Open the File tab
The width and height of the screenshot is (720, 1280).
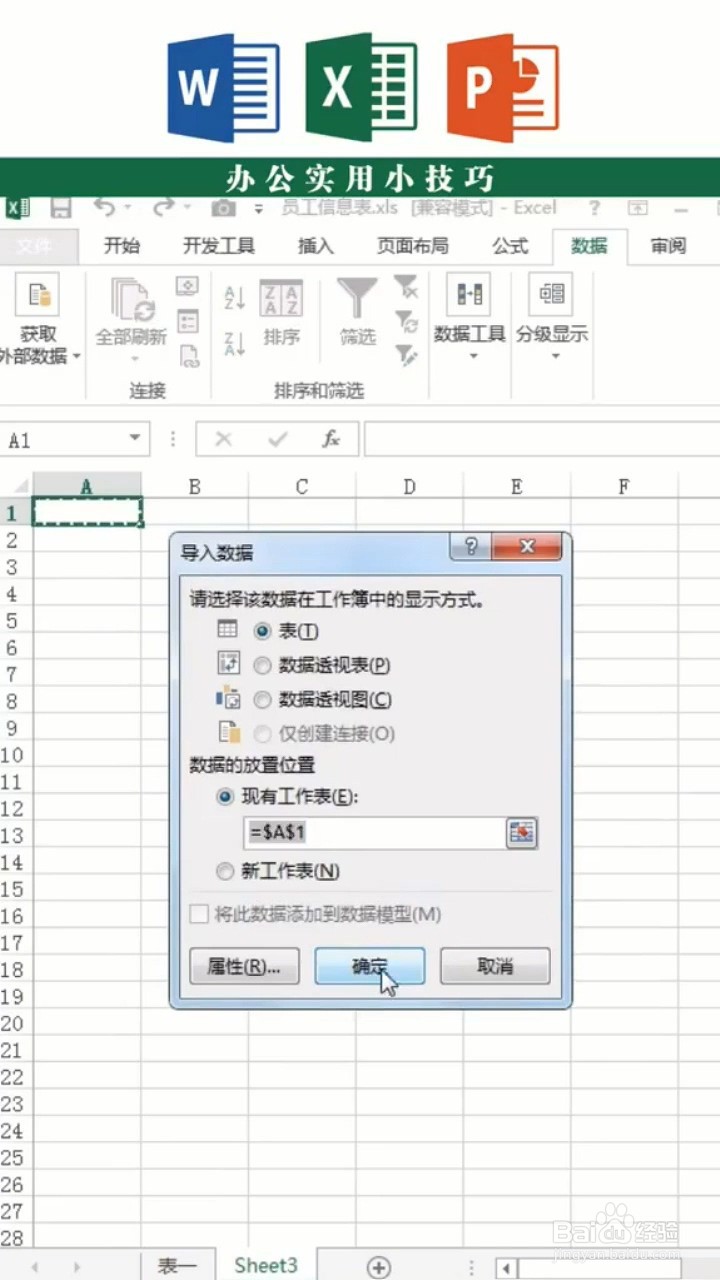[x=38, y=246]
